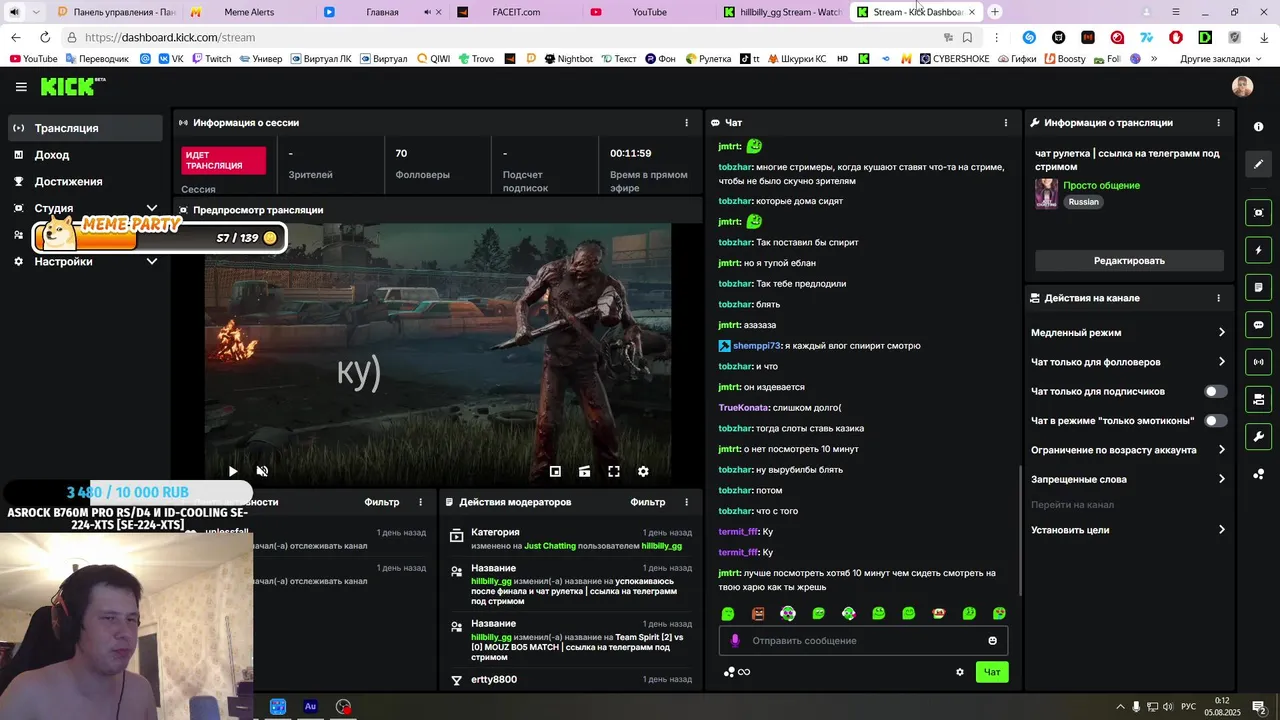
Task: Switch to the FACEIT.com browser tab
Action: (x=514, y=12)
